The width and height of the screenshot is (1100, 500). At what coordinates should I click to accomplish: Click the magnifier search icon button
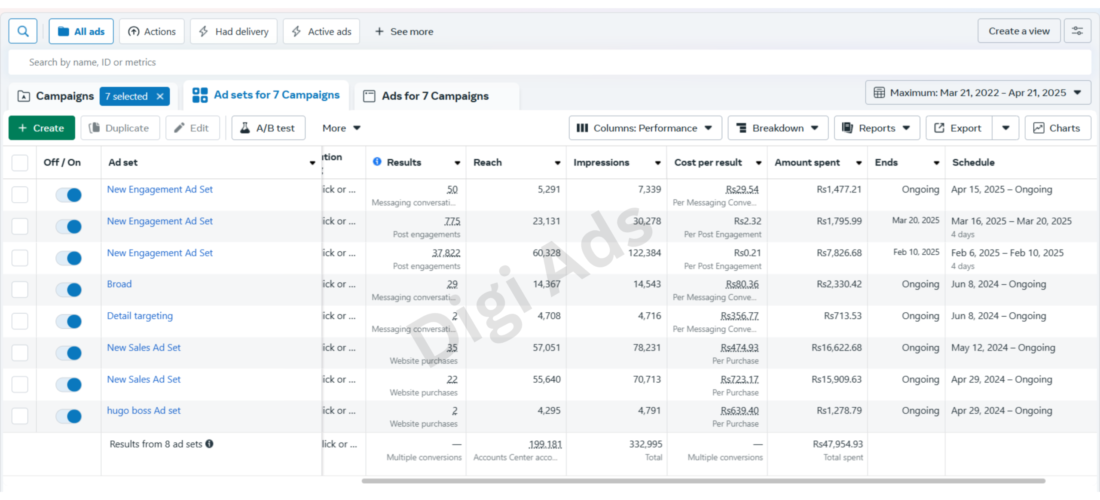point(22,32)
